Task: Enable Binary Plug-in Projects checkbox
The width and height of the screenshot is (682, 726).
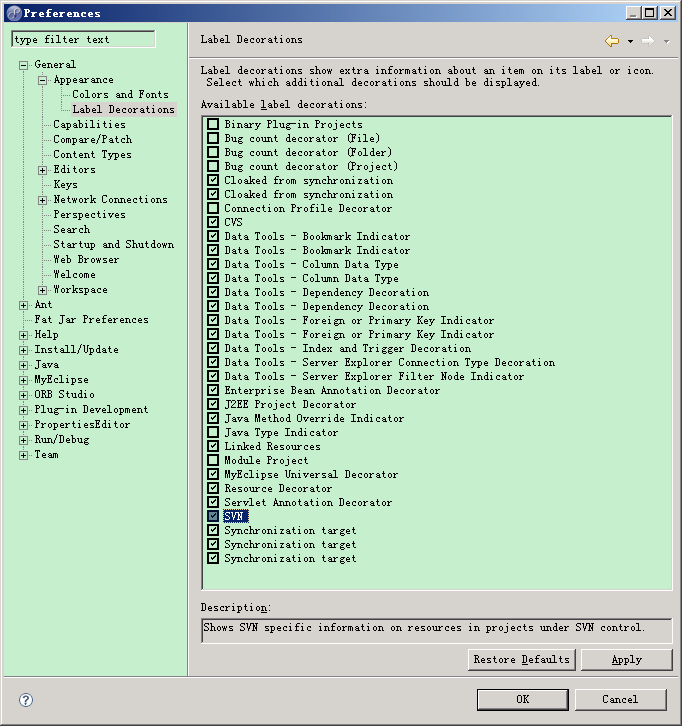Action: pyautogui.click(x=213, y=124)
